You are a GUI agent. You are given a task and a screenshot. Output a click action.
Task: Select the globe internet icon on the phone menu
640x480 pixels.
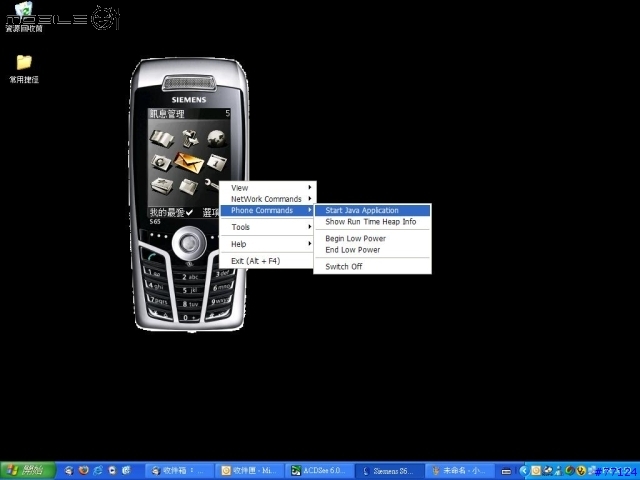point(216,138)
